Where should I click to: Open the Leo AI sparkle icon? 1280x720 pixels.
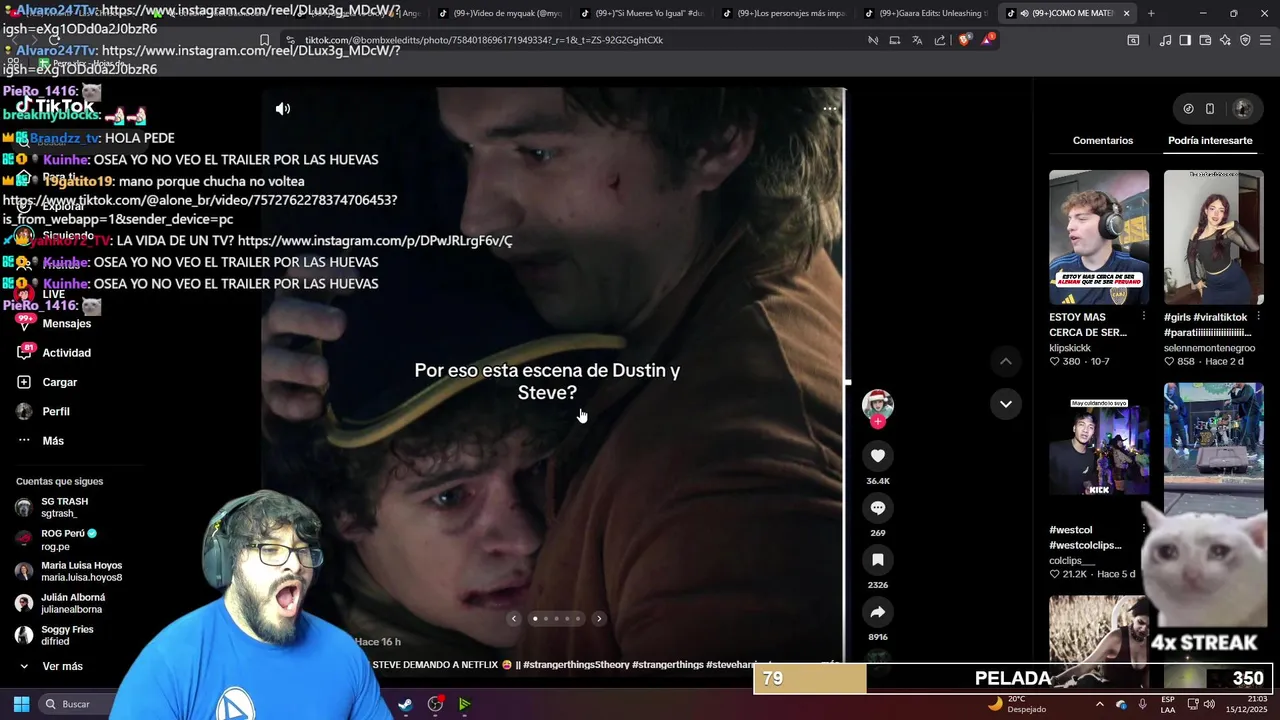tap(1225, 40)
